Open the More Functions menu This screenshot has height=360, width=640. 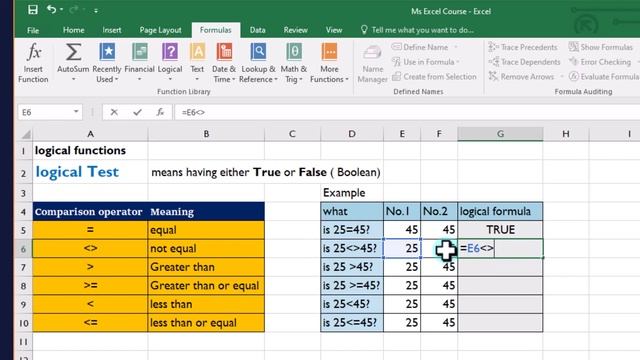(329, 63)
